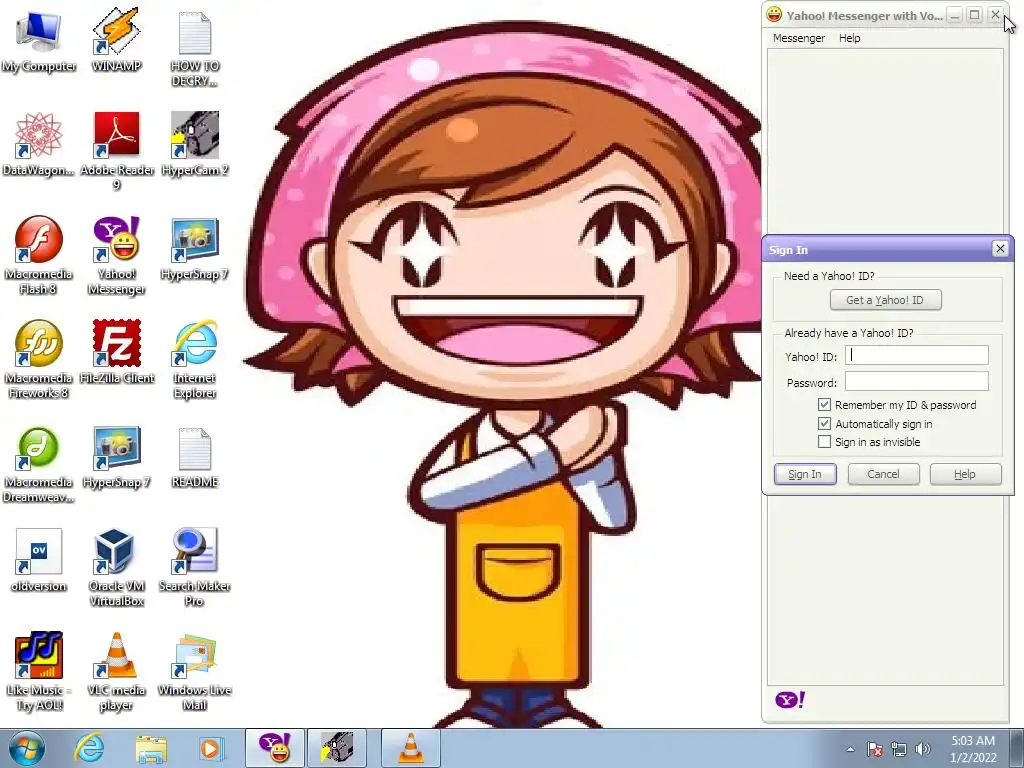
Task: Open the oldversion desktop shortcut
Action: click(x=39, y=560)
